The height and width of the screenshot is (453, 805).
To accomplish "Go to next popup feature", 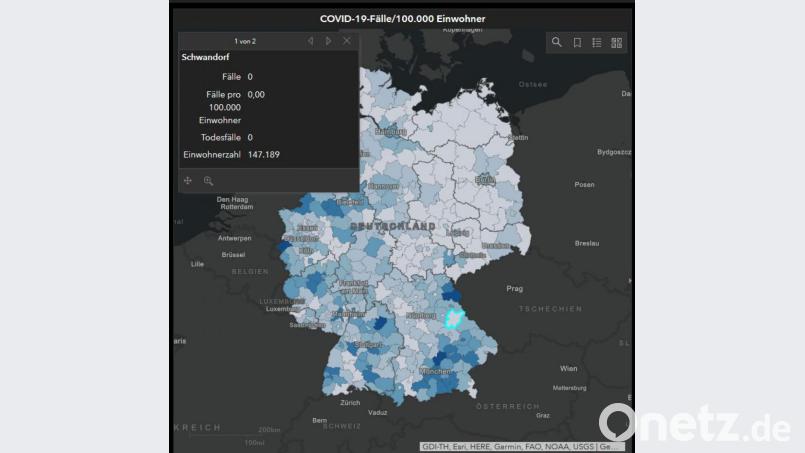I will tap(328, 41).
